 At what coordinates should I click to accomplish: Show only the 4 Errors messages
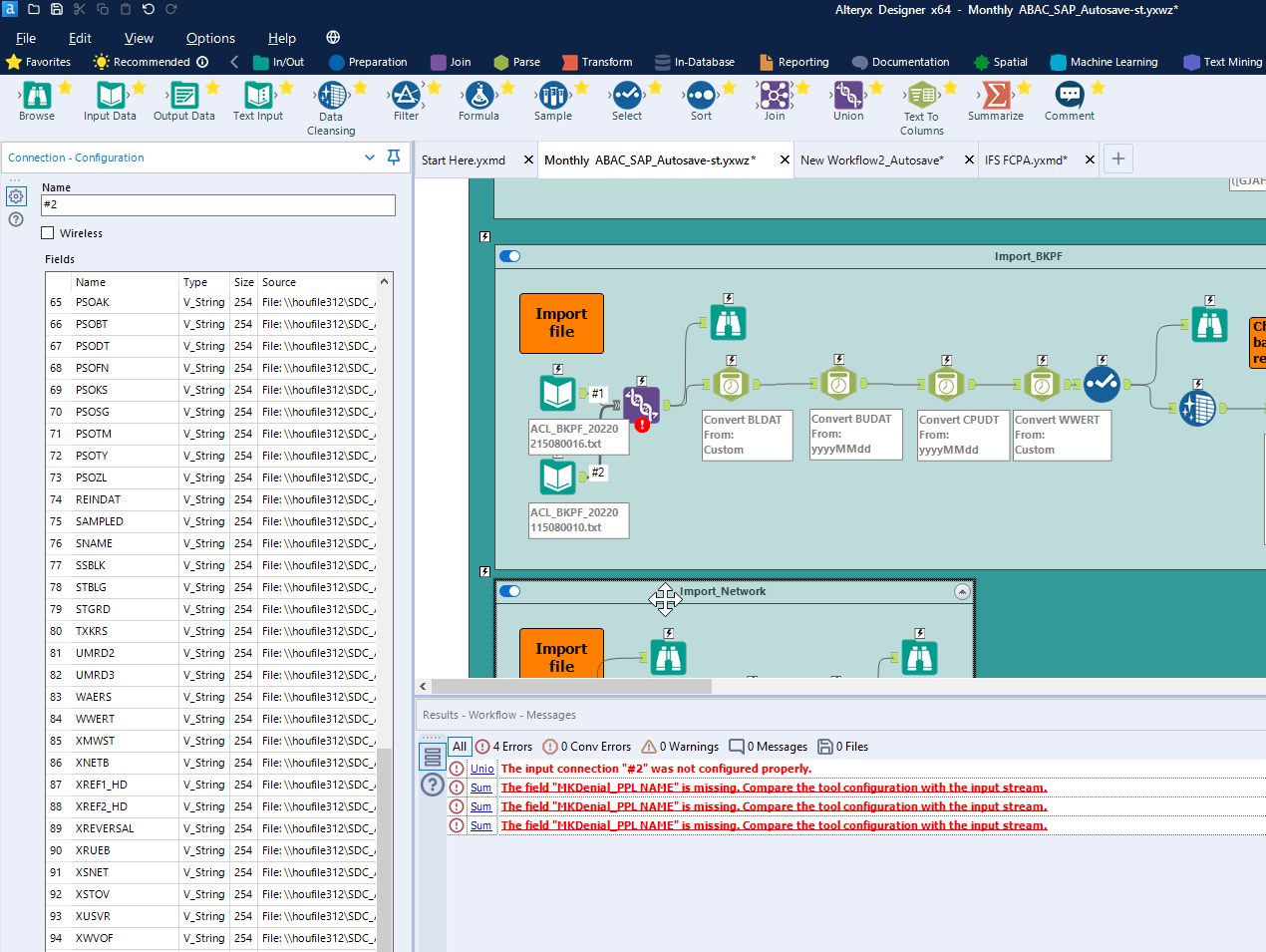click(503, 746)
